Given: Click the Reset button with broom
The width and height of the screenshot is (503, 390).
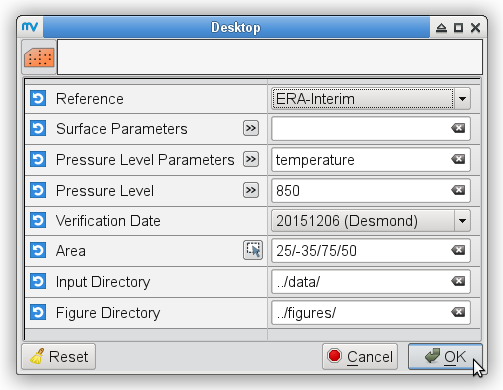Looking at the screenshot, I should click(x=59, y=357).
